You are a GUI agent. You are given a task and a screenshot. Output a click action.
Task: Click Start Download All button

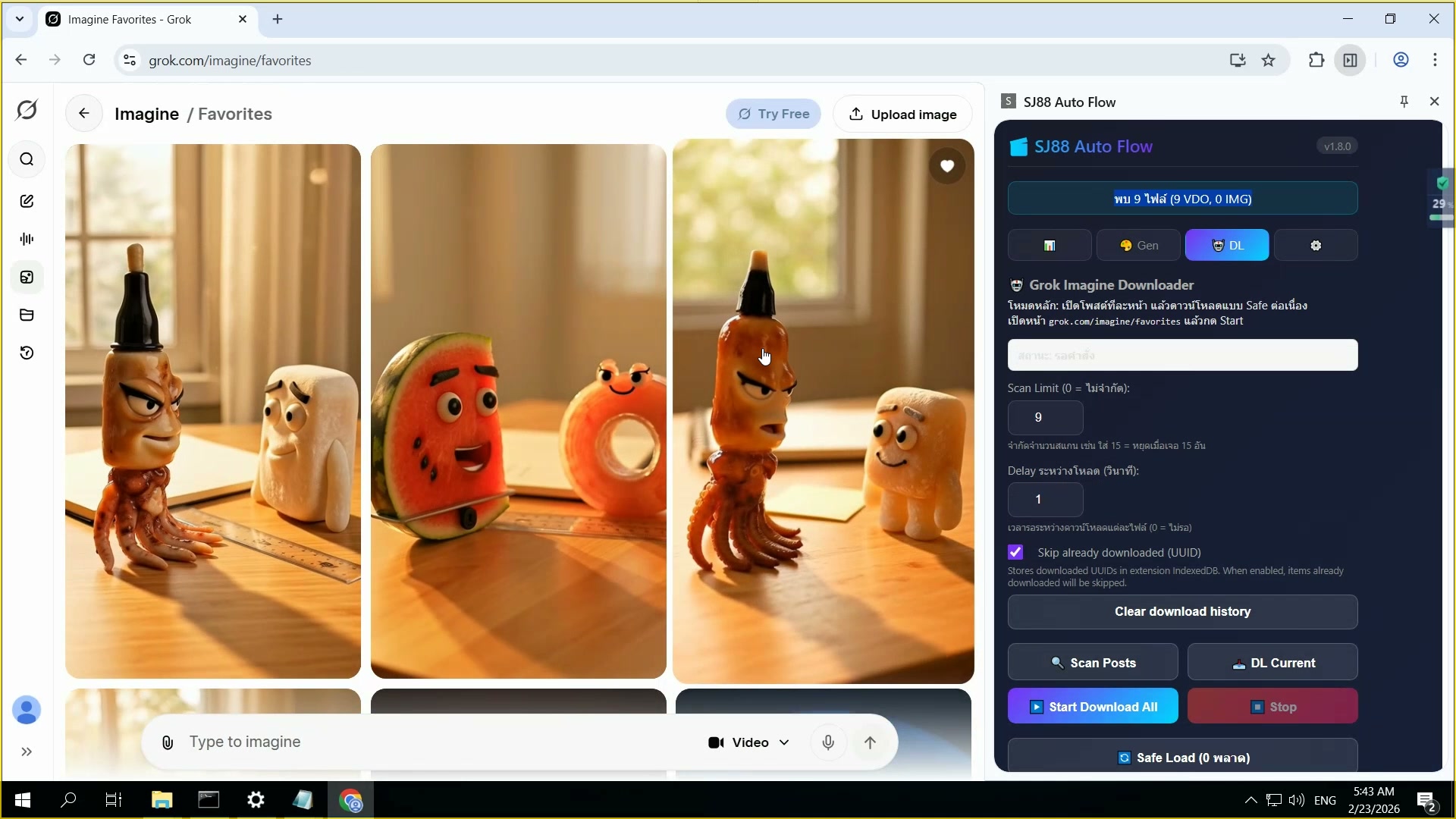1093,707
